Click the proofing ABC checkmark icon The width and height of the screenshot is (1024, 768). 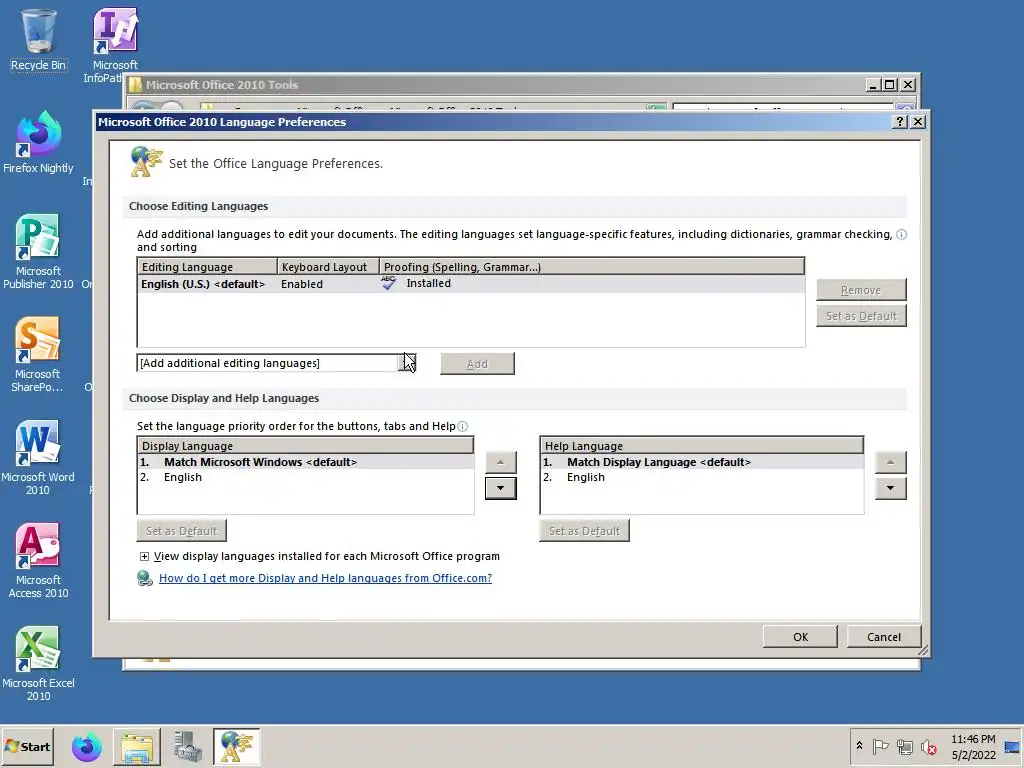point(389,283)
